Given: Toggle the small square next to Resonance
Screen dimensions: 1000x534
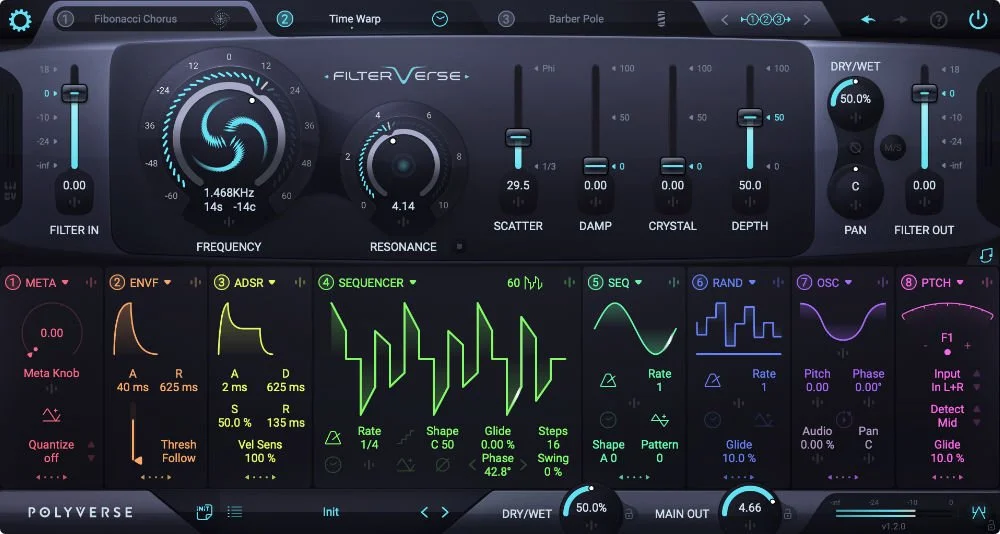Looking at the screenshot, I should pyautogui.click(x=460, y=246).
